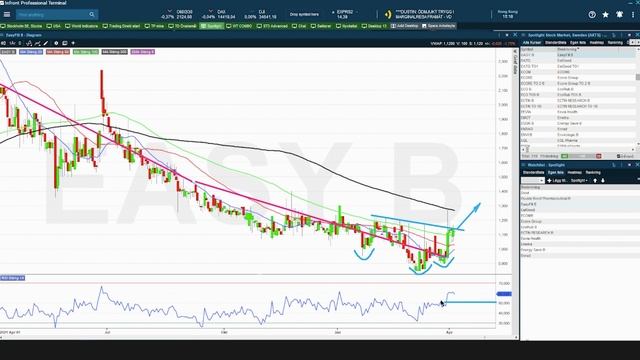
Task: Click the Hong Kong clock
Action: [508, 15]
